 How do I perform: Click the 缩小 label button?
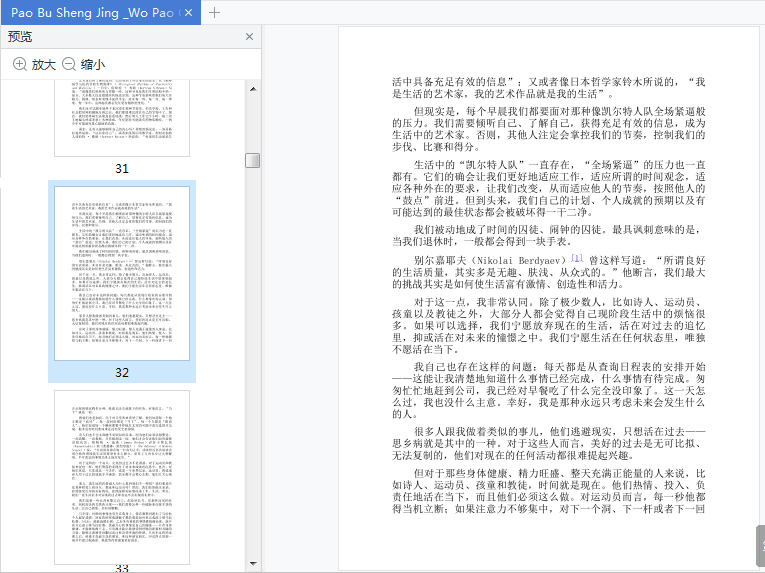pos(93,64)
